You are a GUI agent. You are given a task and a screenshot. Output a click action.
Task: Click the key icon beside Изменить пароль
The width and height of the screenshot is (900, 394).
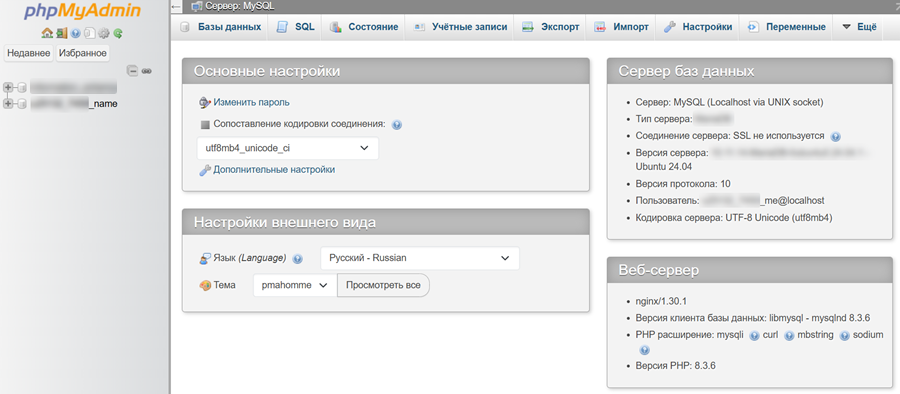click(x=204, y=103)
